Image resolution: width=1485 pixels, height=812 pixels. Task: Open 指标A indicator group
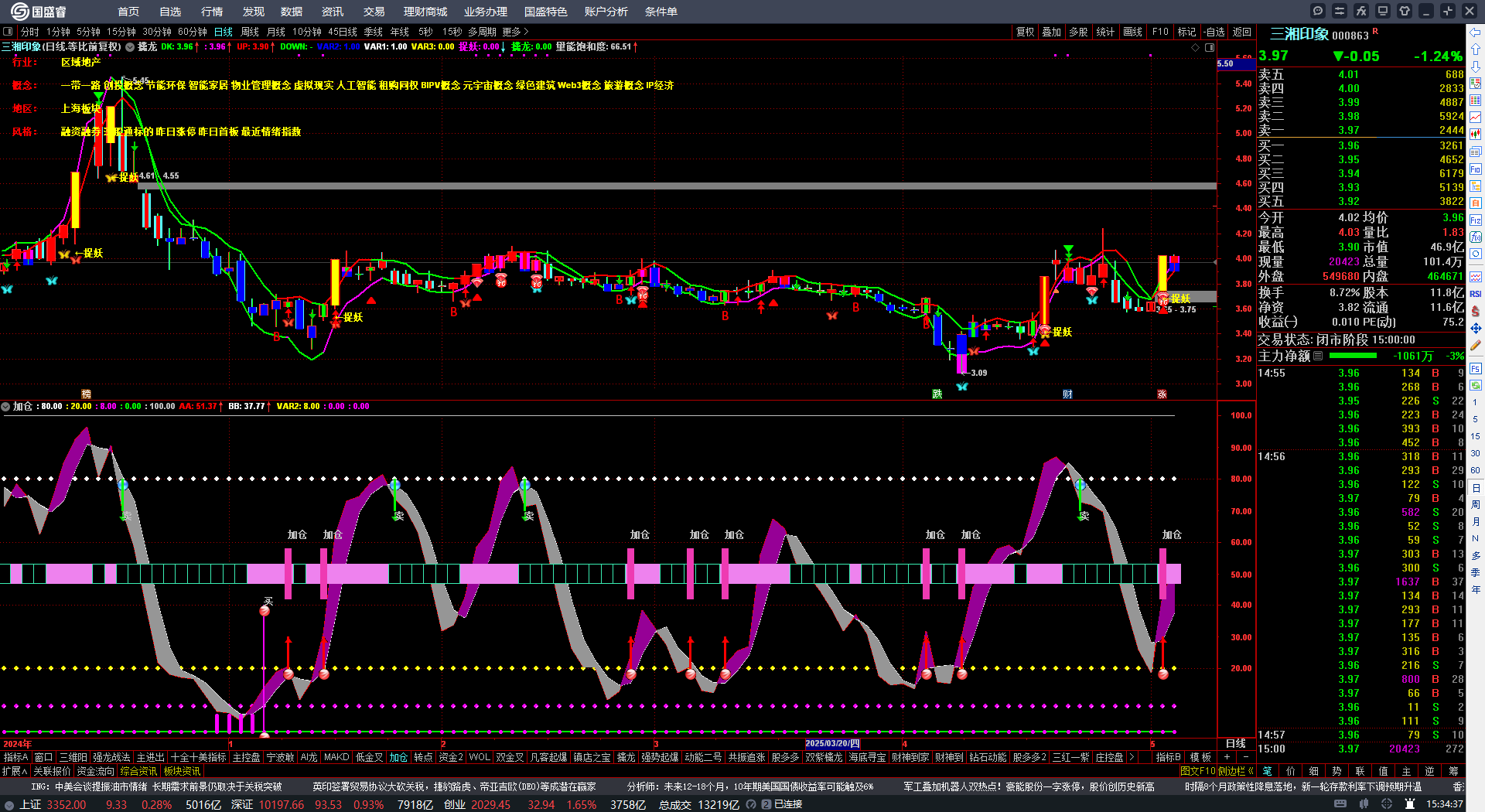[15, 757]
